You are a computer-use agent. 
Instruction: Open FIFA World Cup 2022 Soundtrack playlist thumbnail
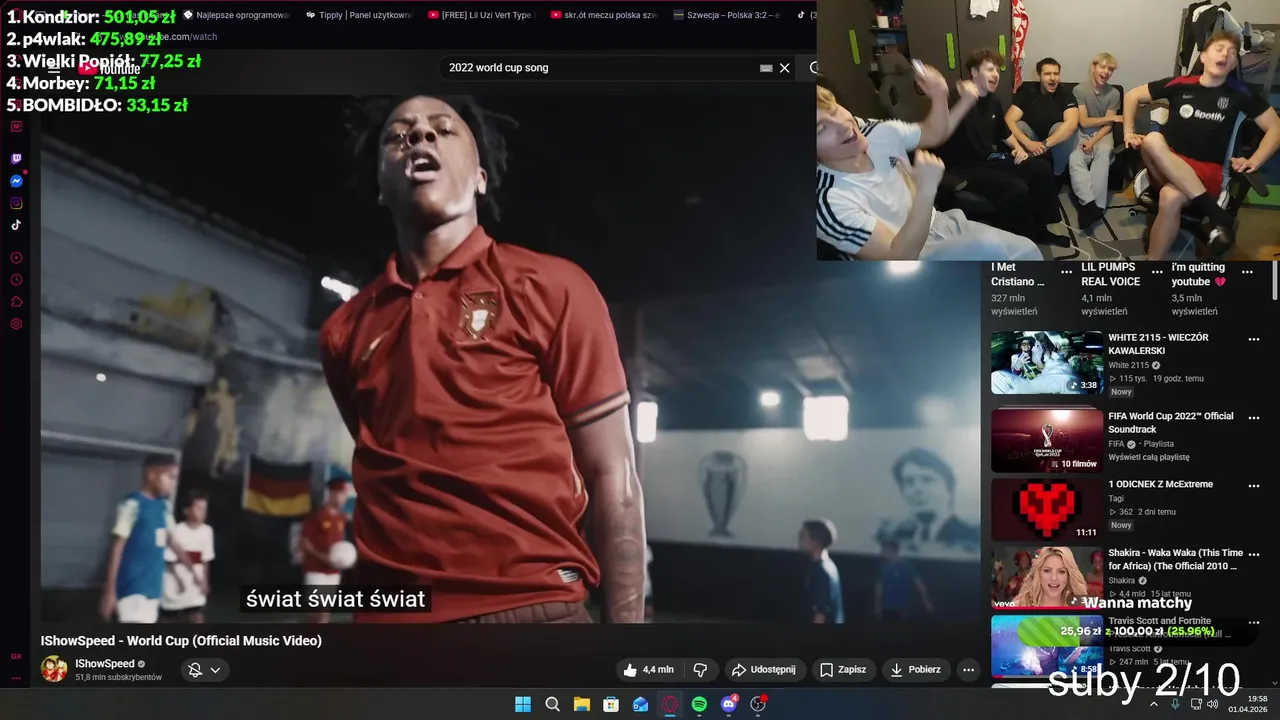coord(1047,441)
